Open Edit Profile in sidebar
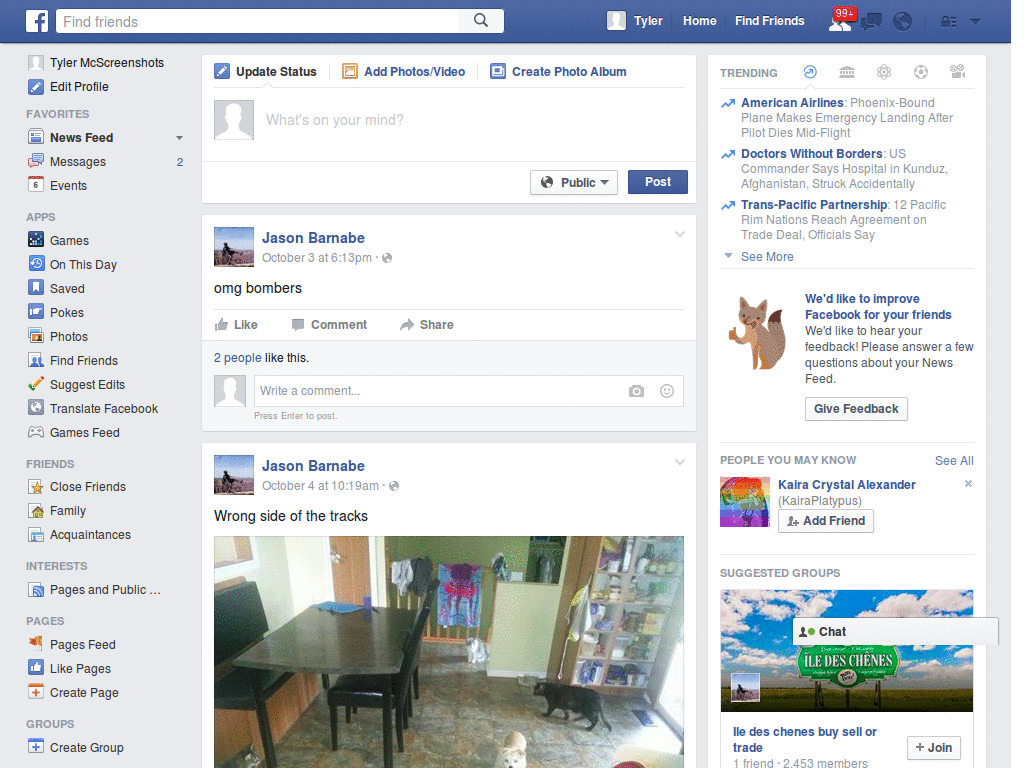Image resolution: width=1024 pixels, height=768 pixels. tap(68, 87)
